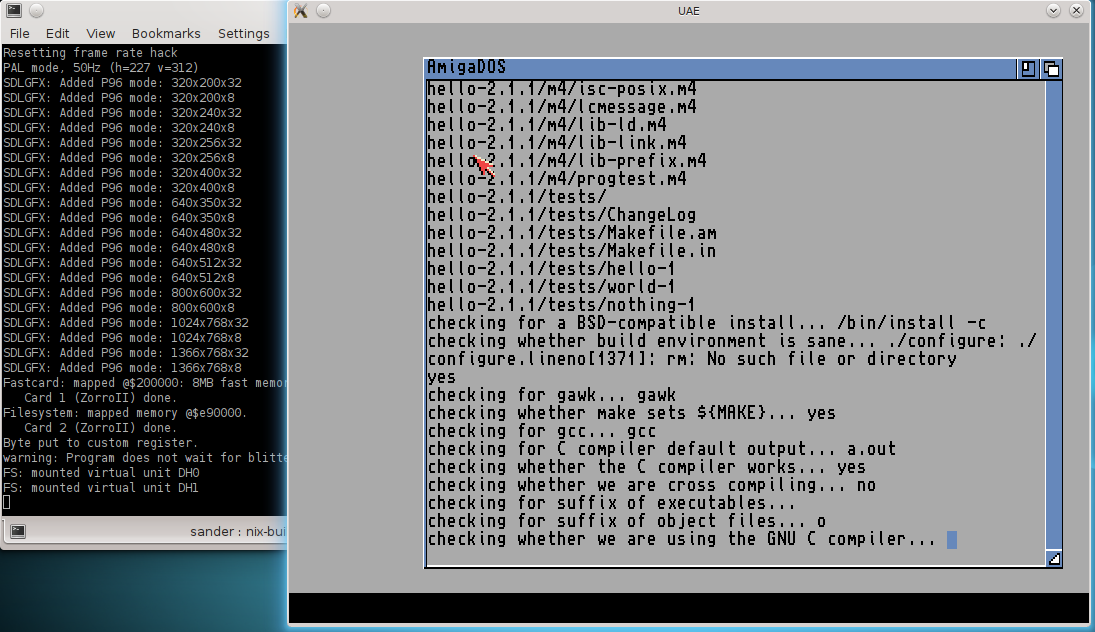
Task: Click 'checking for suffix of executables' line
Action: (x=612, y=504)
